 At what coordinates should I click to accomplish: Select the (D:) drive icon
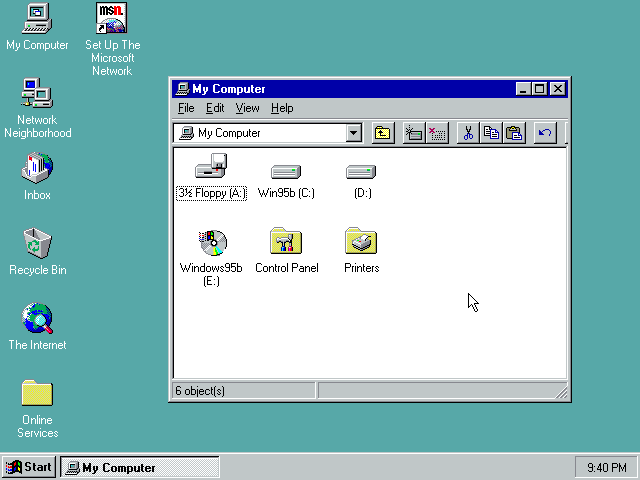[x=361, y=171]
